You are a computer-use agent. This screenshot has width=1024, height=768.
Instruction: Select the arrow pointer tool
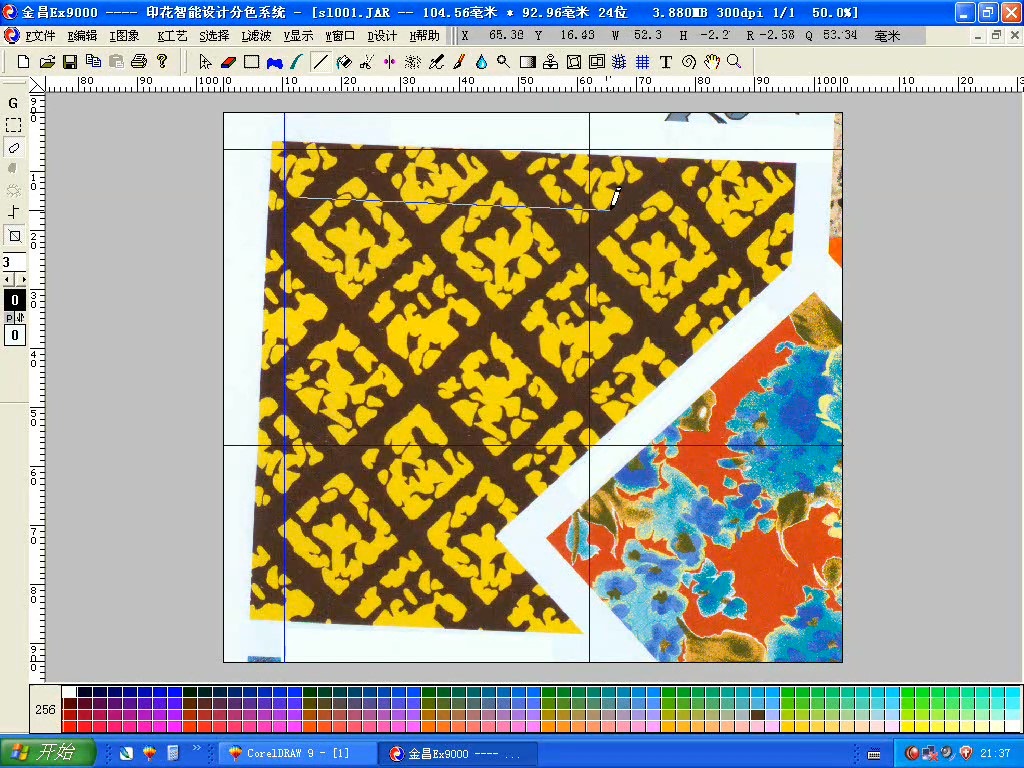(206, 62)
